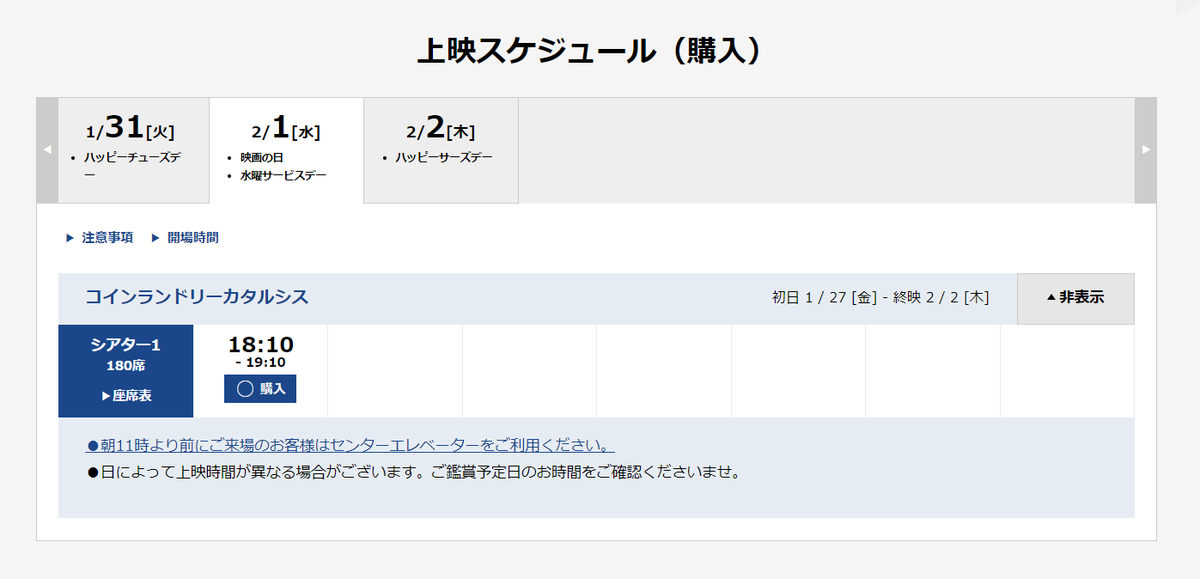This screenshot has width=1200, height=579.
Task: Click the 初日 1/27 - 終映 2/2 date range
Action: (880, 298)
